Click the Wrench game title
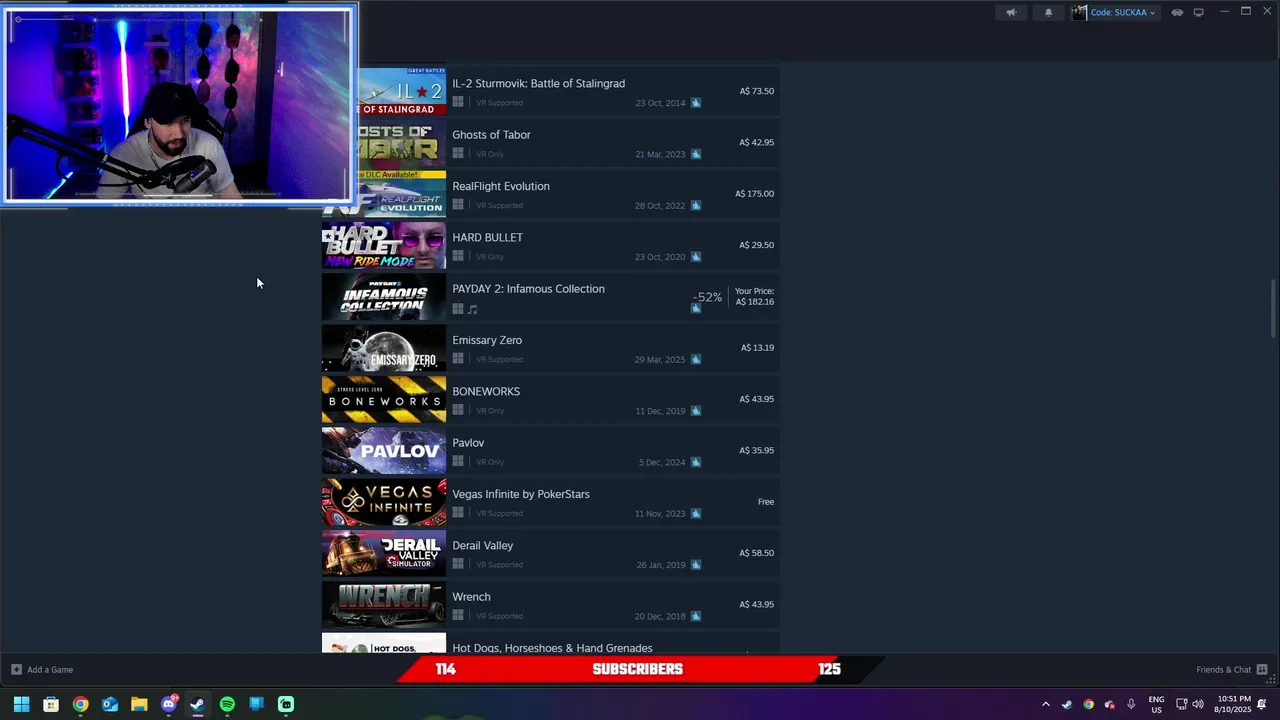This screenshot has width=1280, height=720. pos(471,597)
